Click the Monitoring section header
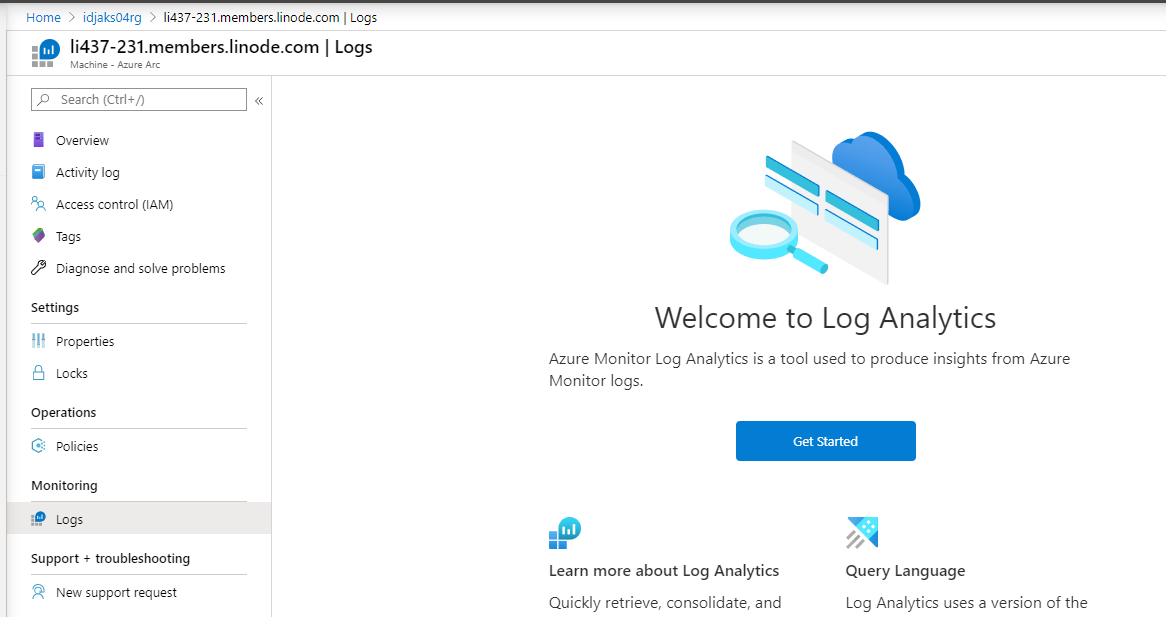1166x617 pixels. click(x=64, y=485)
